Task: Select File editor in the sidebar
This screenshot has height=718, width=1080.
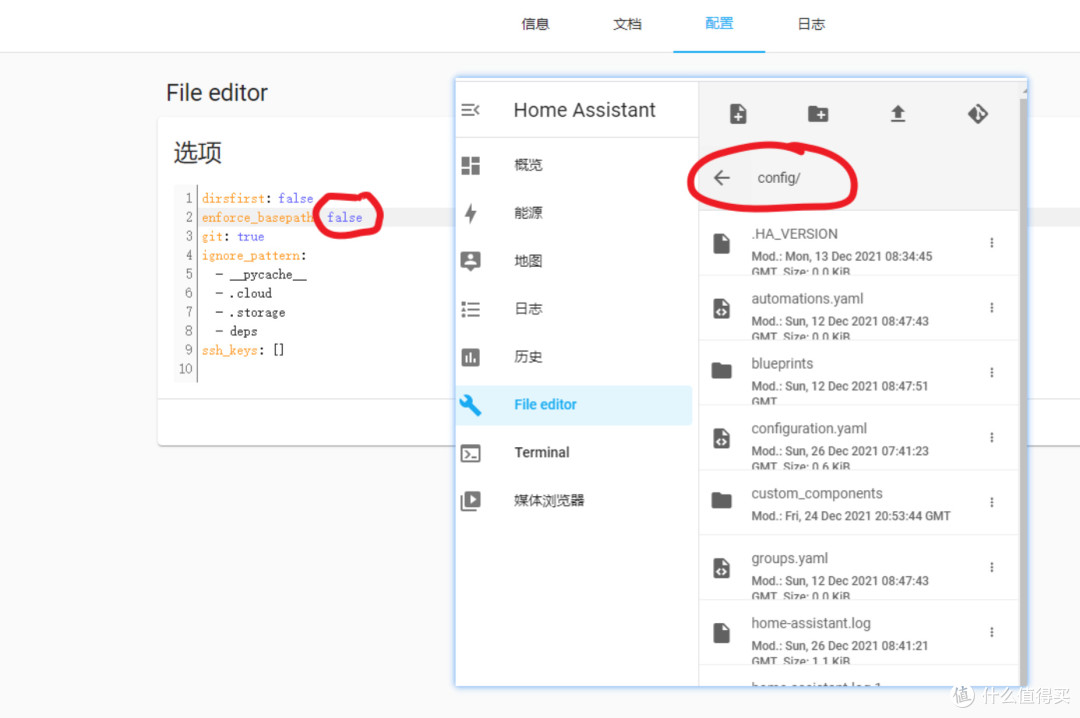Action: [574, 404]
